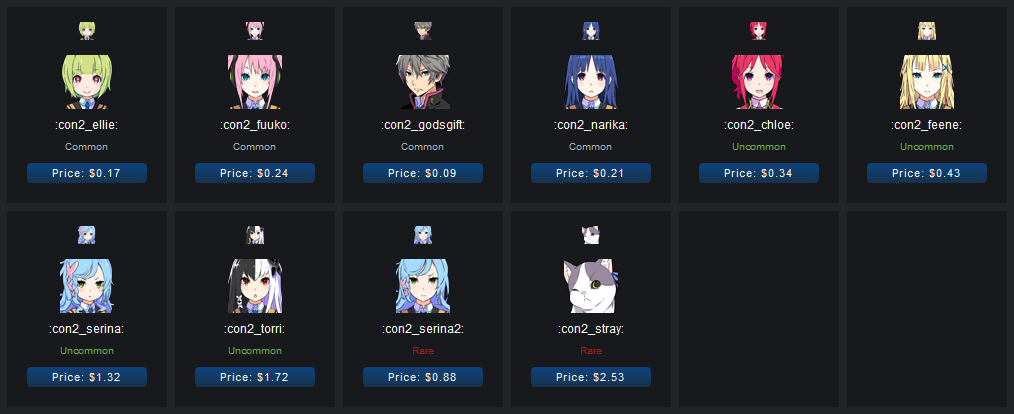Click the small stray cat emoticon icon
This screenshot has width=1014, height=414.
[591, 235]
